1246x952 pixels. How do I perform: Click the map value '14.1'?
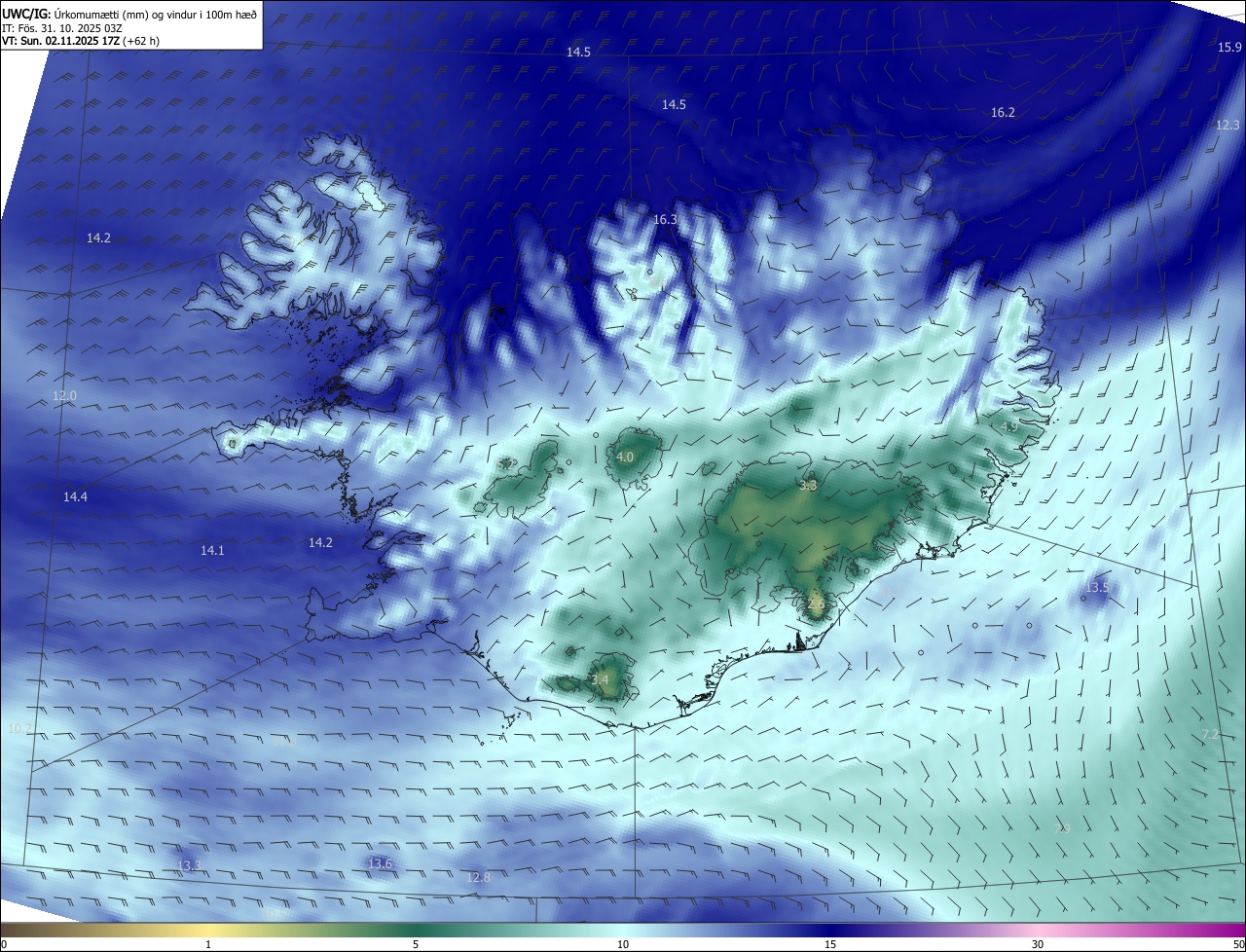212,550
